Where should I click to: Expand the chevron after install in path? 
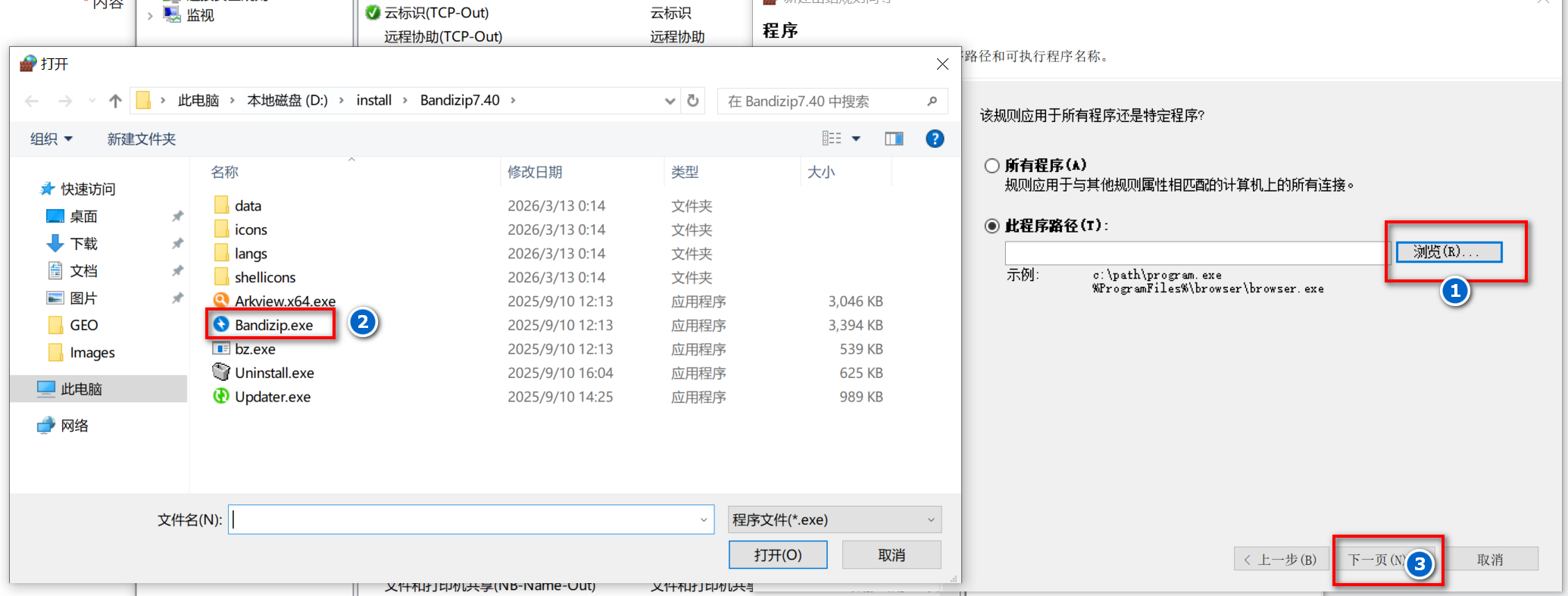click(x=405, y=100)
